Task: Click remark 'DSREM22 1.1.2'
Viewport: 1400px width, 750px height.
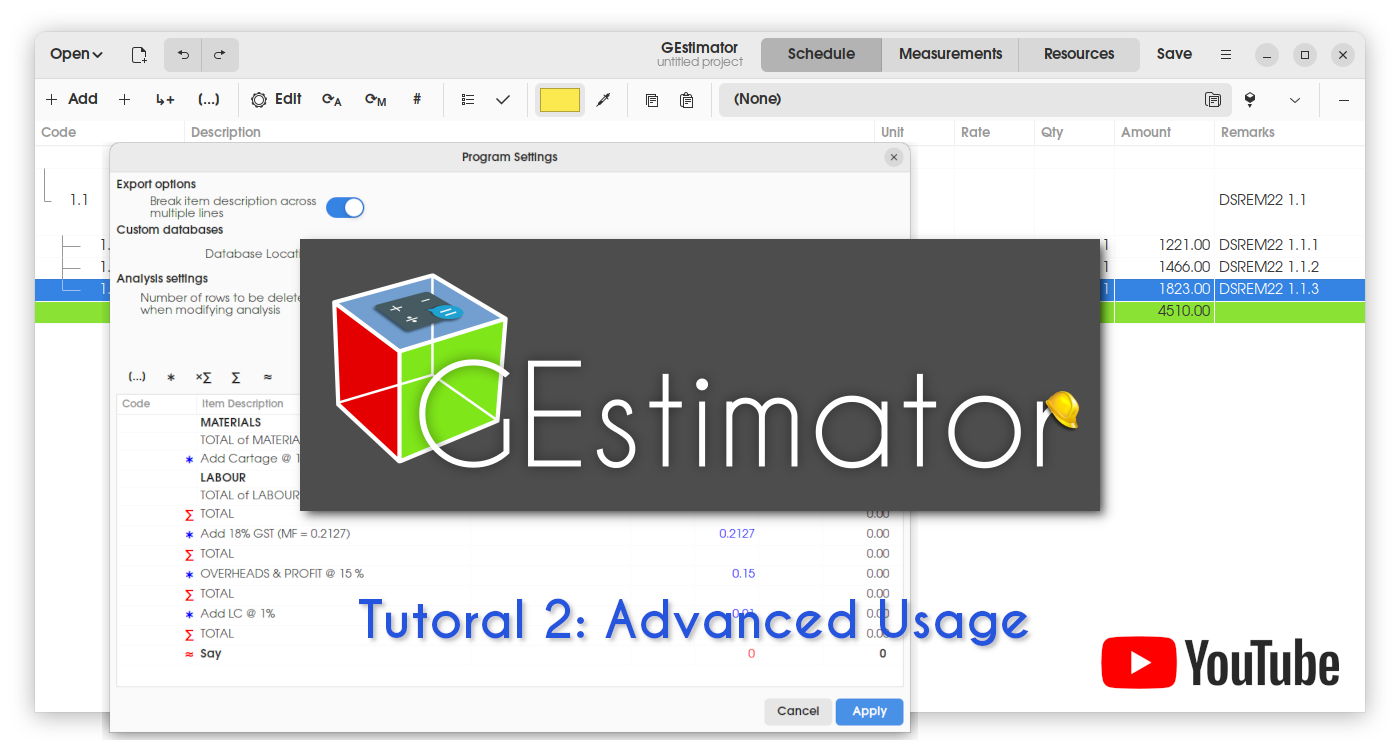Action: click(1269, 267)
